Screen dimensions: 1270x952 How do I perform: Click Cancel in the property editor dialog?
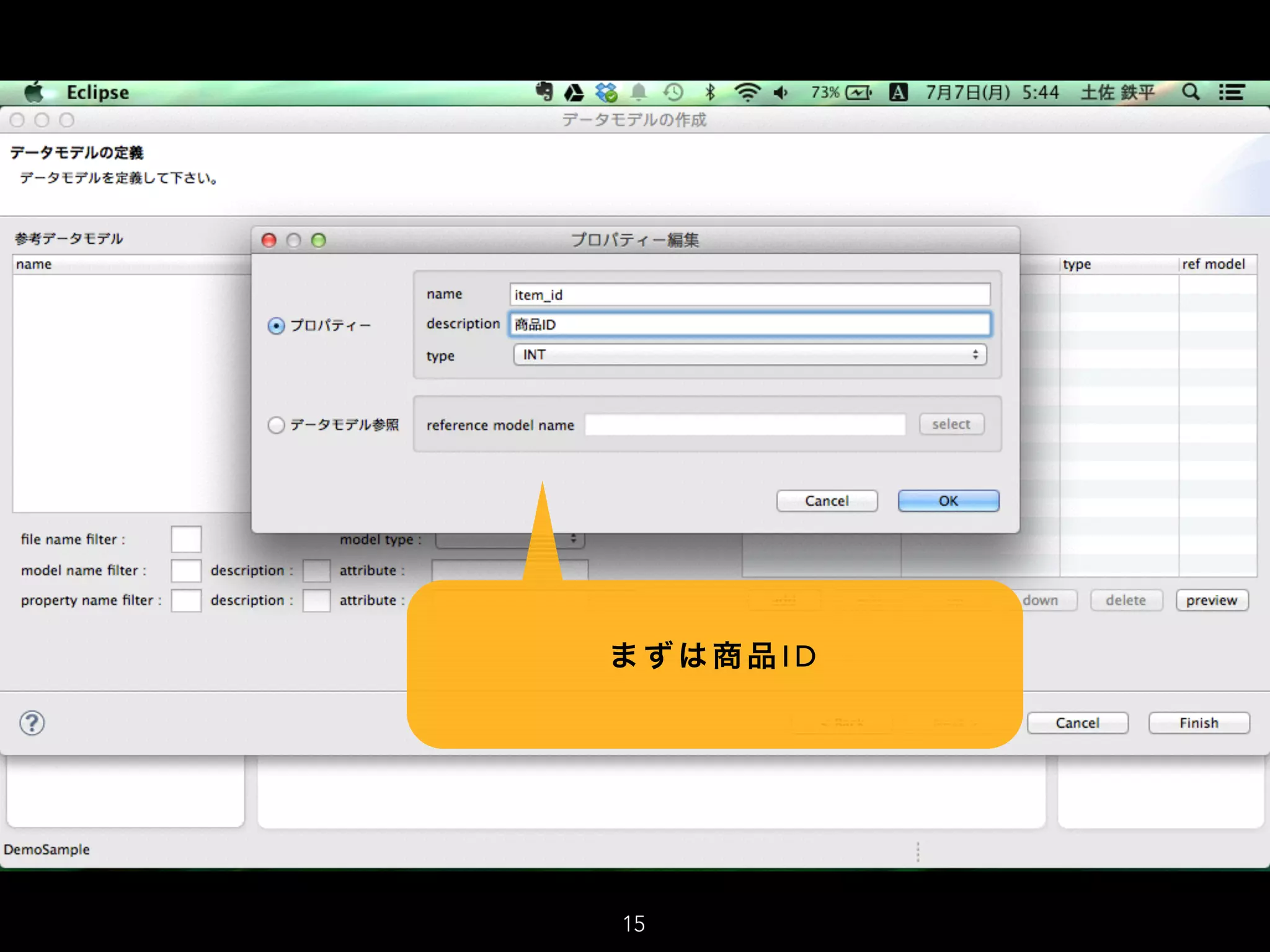pyautogui.click(x=826, y=501)
